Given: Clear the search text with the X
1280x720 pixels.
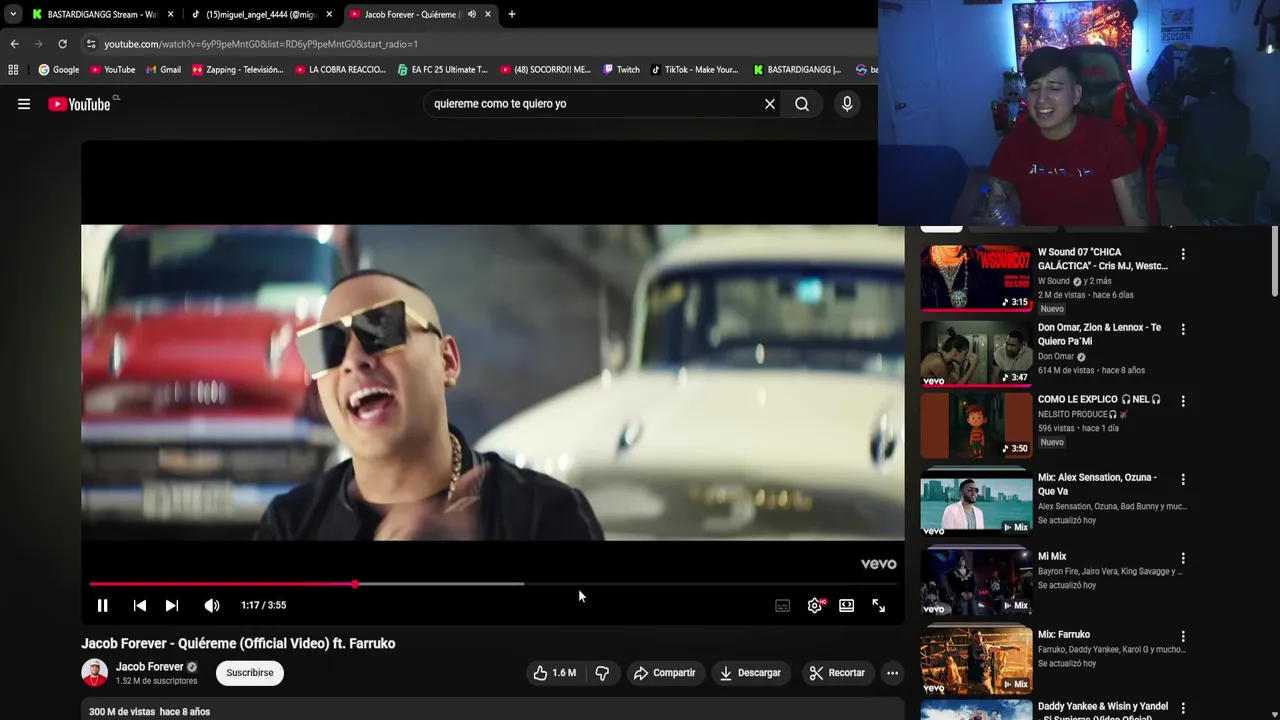Looking at the screenshot, I should [770, 104].
